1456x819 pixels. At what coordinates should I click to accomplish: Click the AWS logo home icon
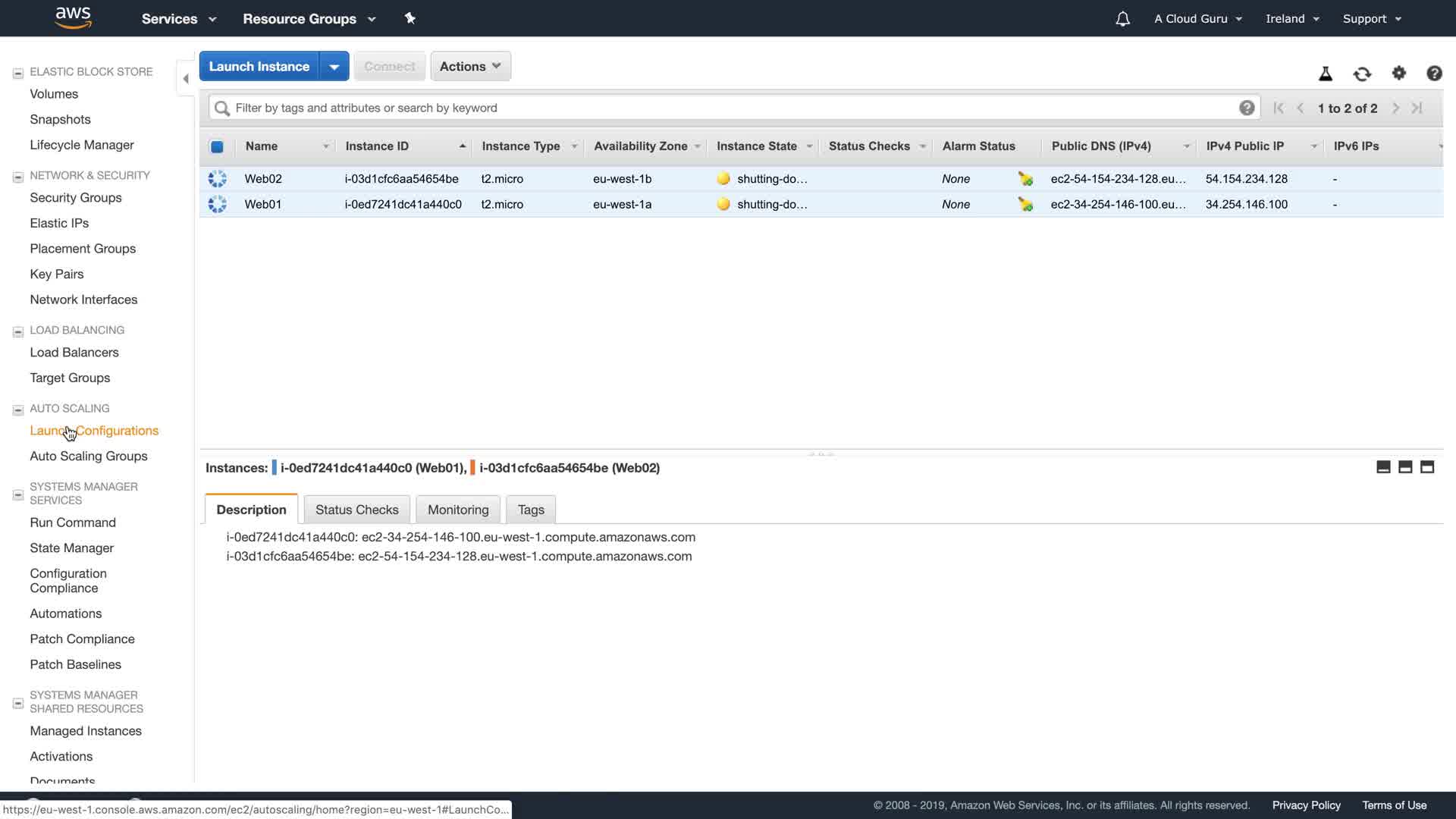click(x=74, y=17)
